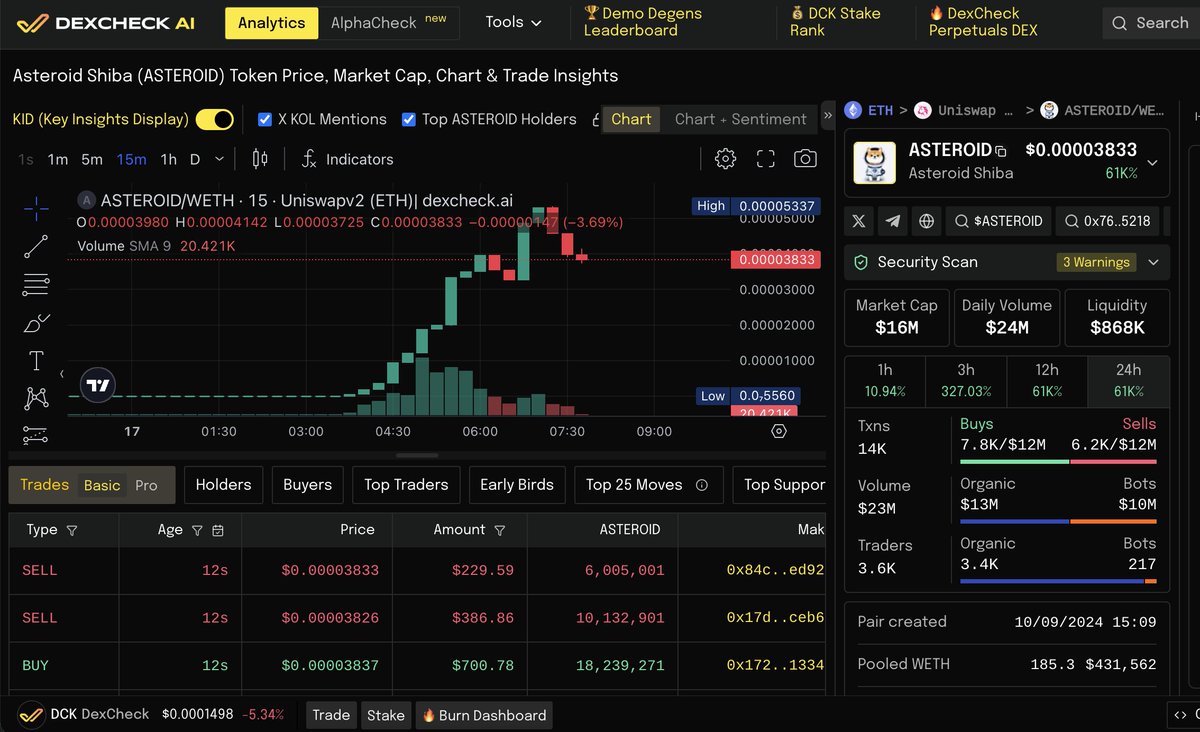This screenshot has width=1200, height=732.
Task: Set chart interval to D
Action: [x=195, y=159]
